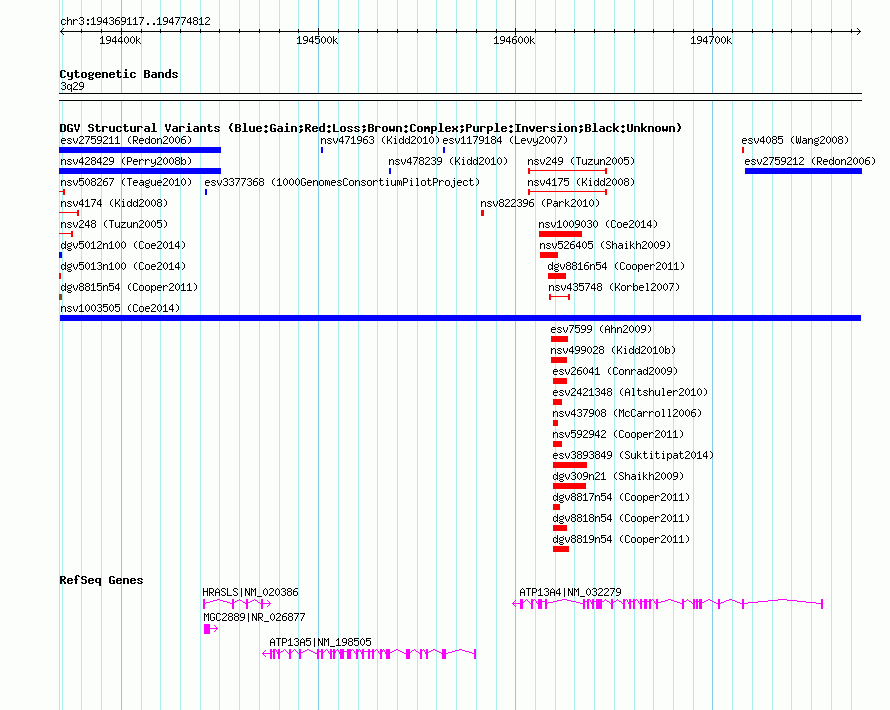890x710 pixels.
Task: Select esv2759212 (Redon2006) label
Action: tap(810, 161)
